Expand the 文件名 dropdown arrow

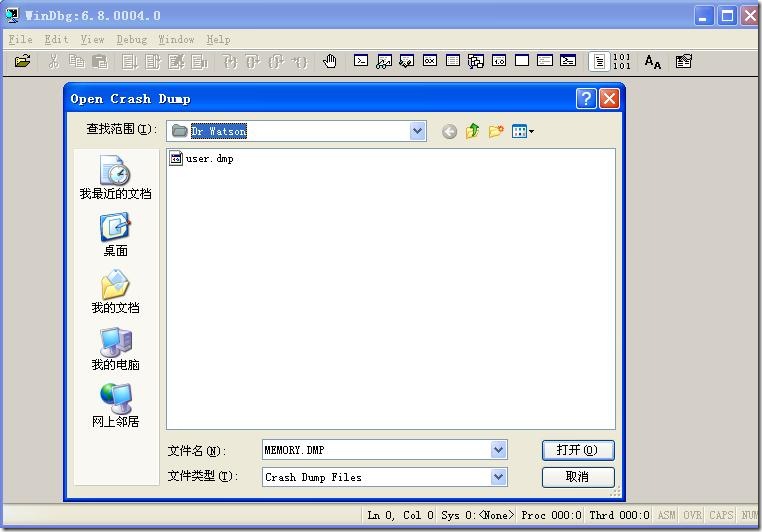coord(499,450)
